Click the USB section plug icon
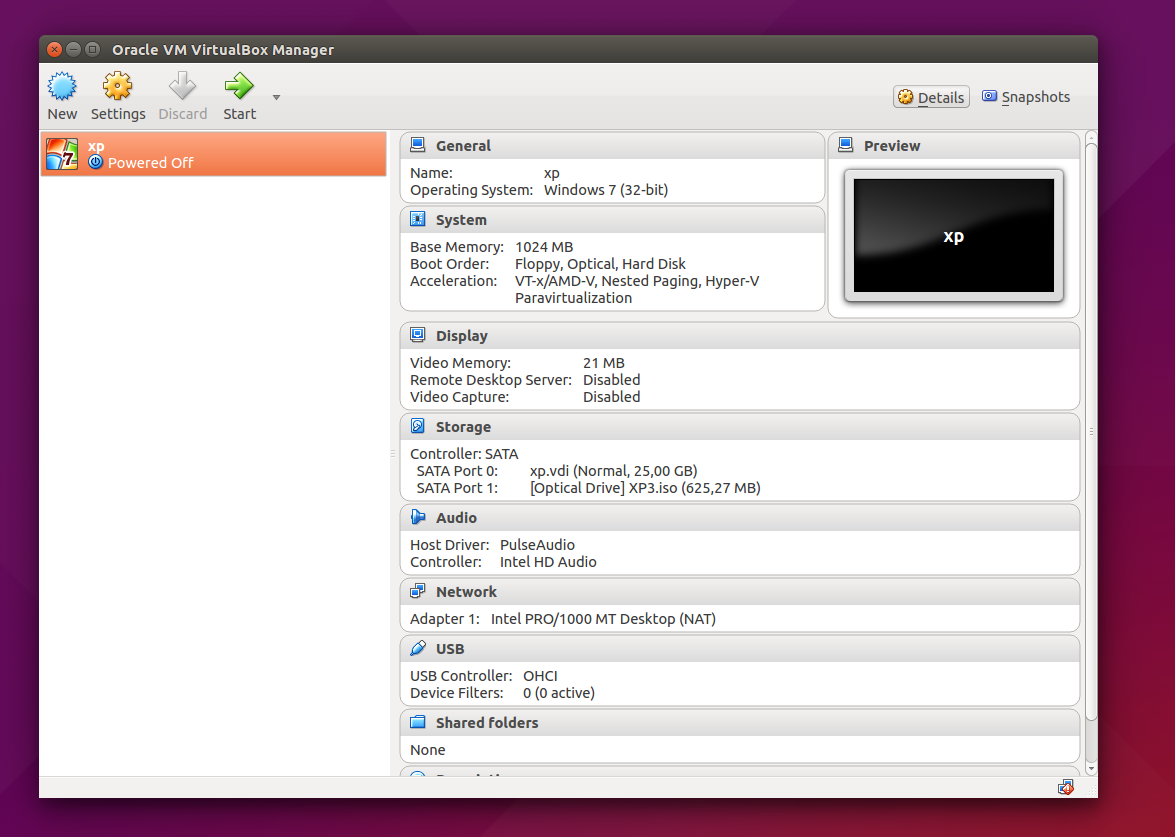The width and height of the screenshot is (1175, 837). pyautogui.click(x=418, y=648)
